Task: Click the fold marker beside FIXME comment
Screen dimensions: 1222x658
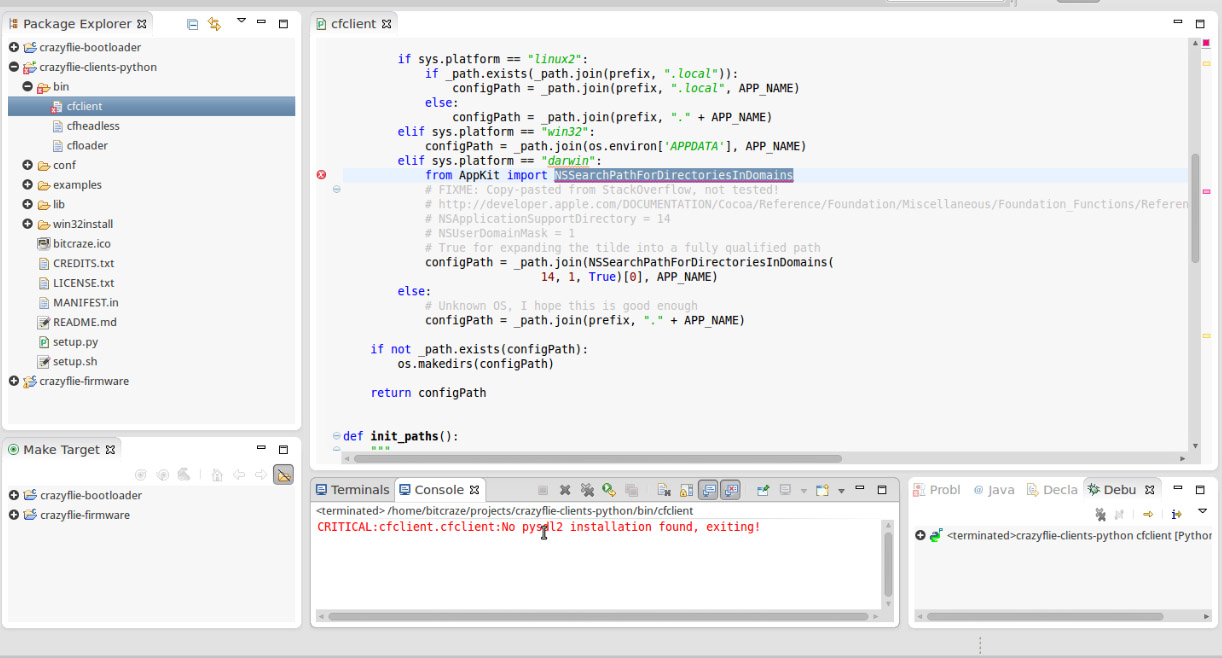Action: pos(337,190)
